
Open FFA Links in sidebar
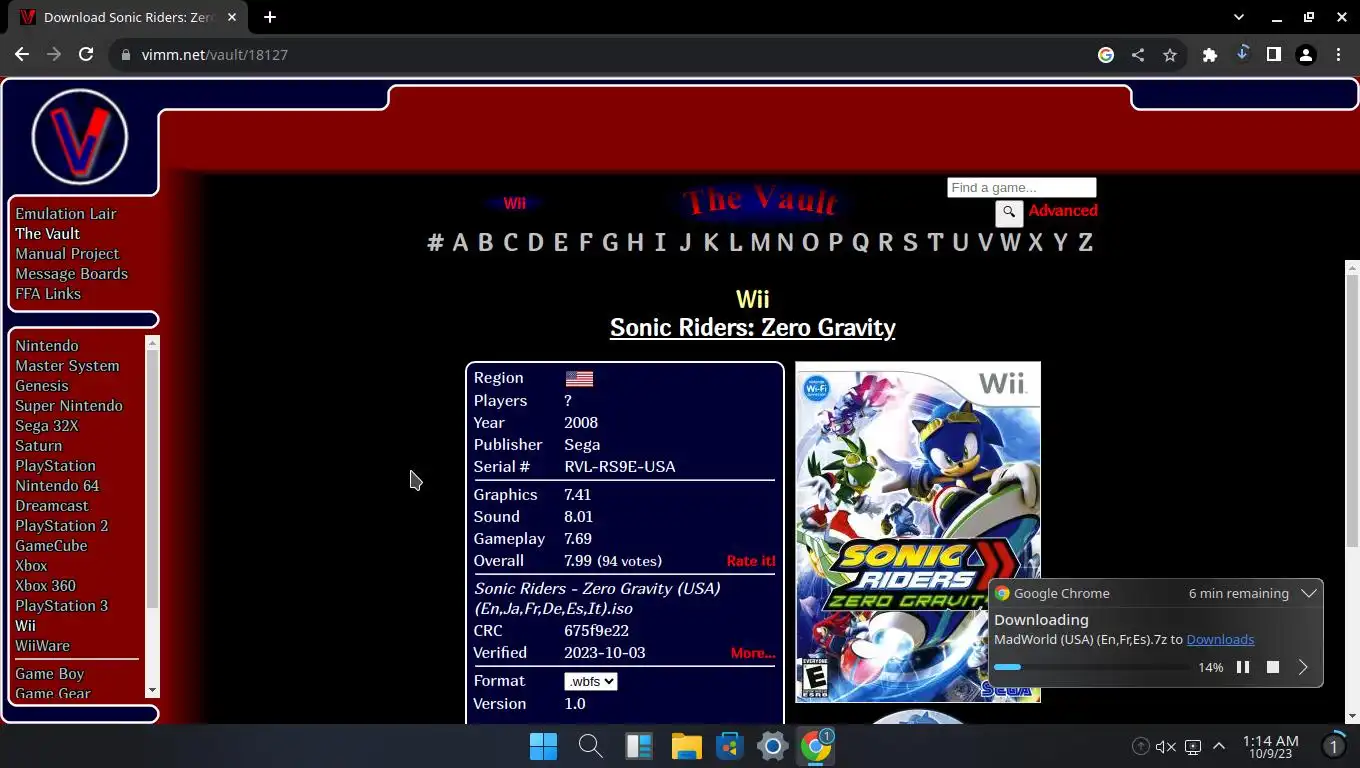(48, 293)
